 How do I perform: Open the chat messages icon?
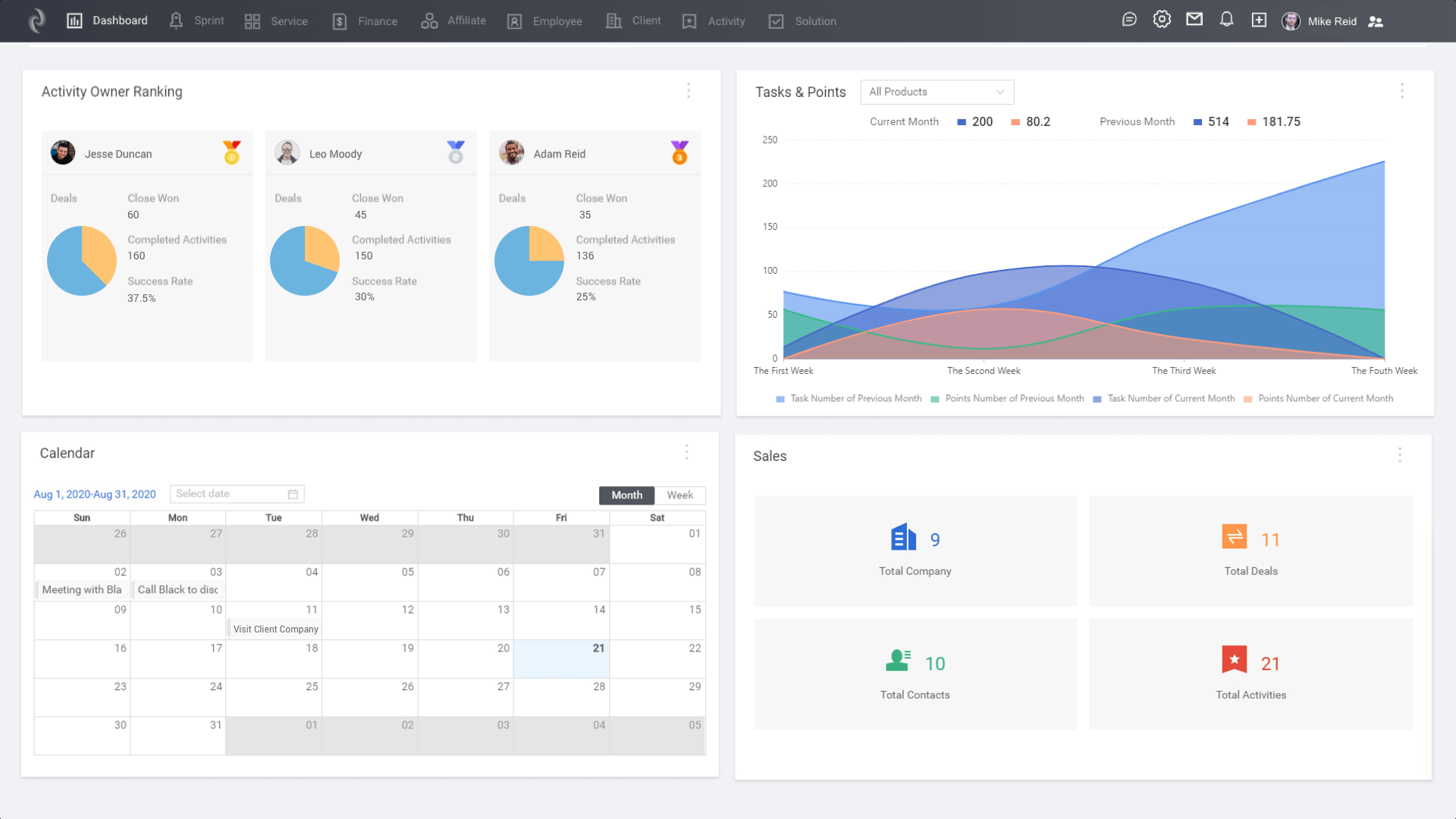pos(1129,20)
